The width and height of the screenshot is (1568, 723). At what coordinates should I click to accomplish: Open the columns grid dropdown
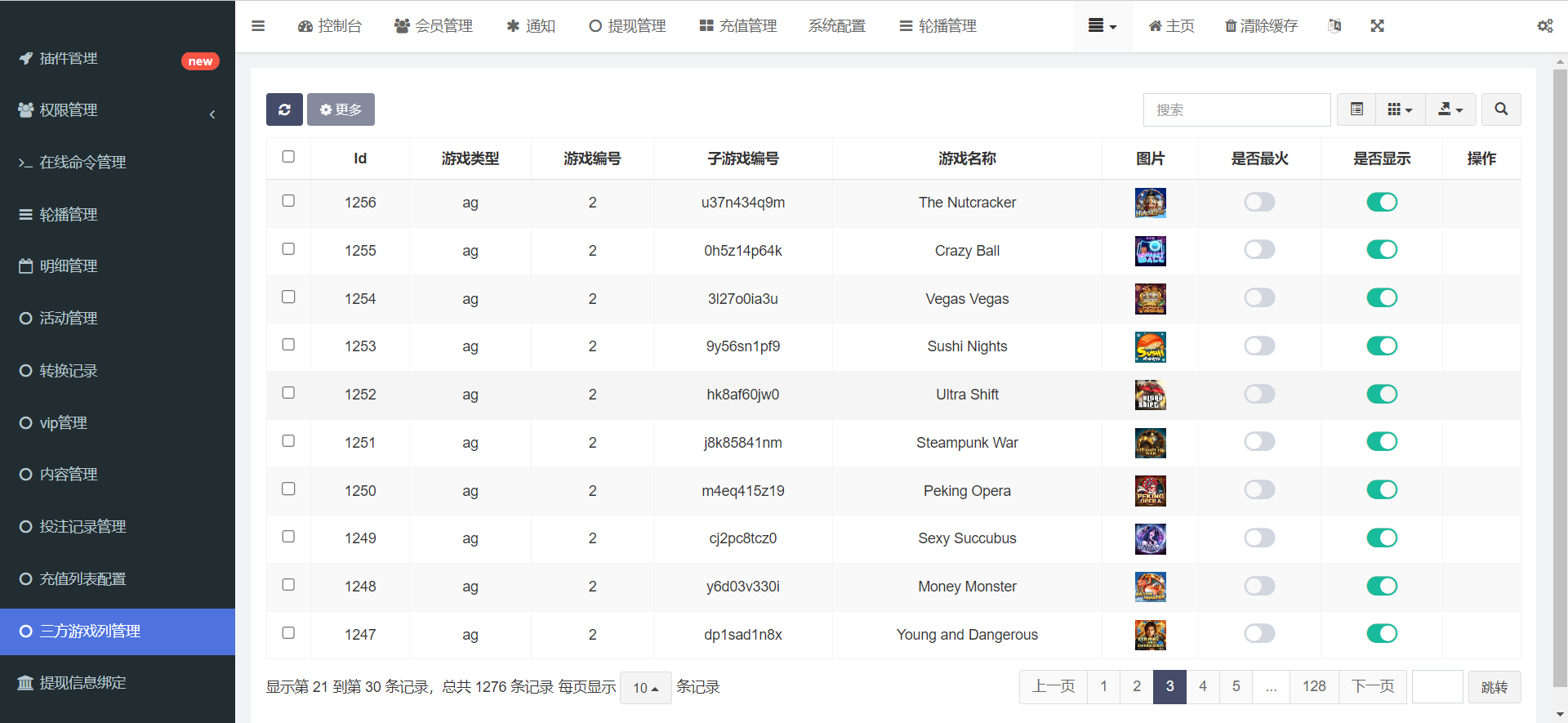pos(1400,109)
